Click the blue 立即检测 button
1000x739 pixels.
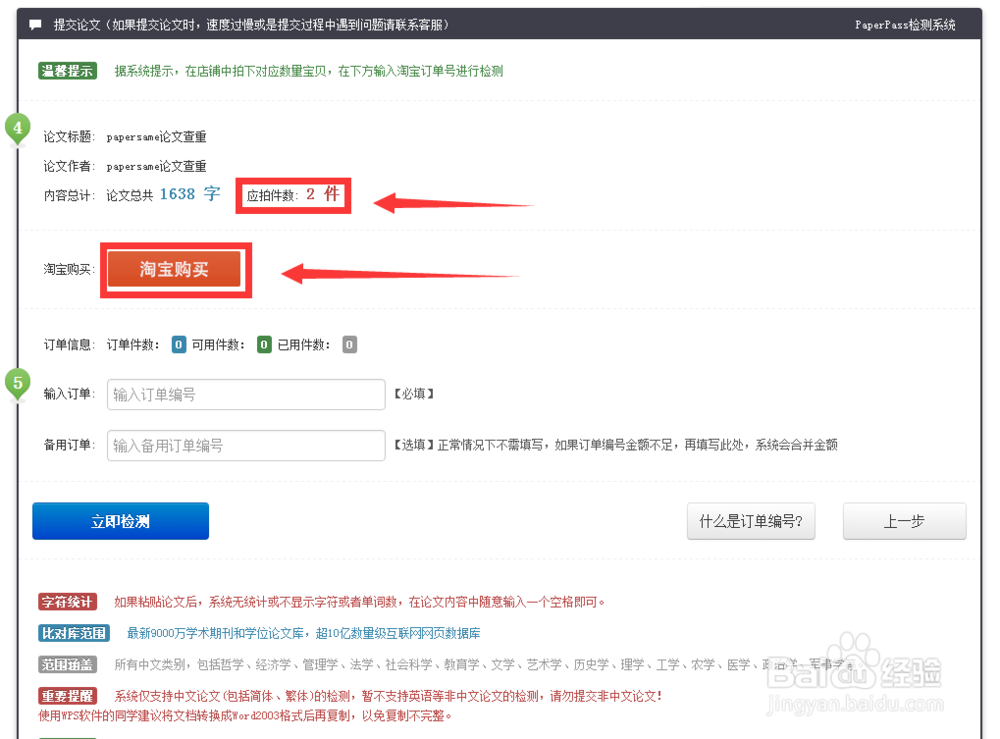click(x=121, y=521)
